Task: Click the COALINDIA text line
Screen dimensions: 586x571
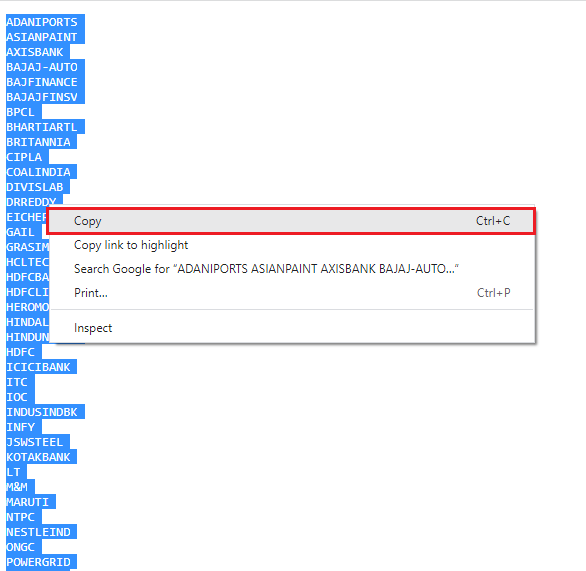Action: [38, 172]
